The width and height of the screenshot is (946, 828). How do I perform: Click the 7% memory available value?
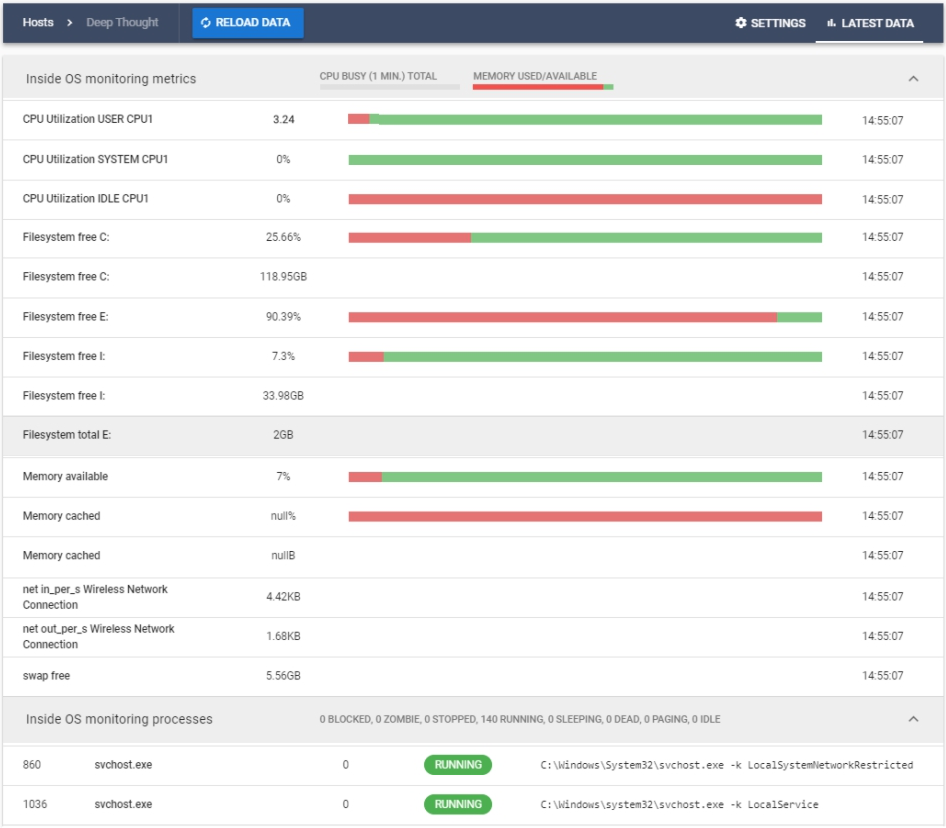click(283, 476)
